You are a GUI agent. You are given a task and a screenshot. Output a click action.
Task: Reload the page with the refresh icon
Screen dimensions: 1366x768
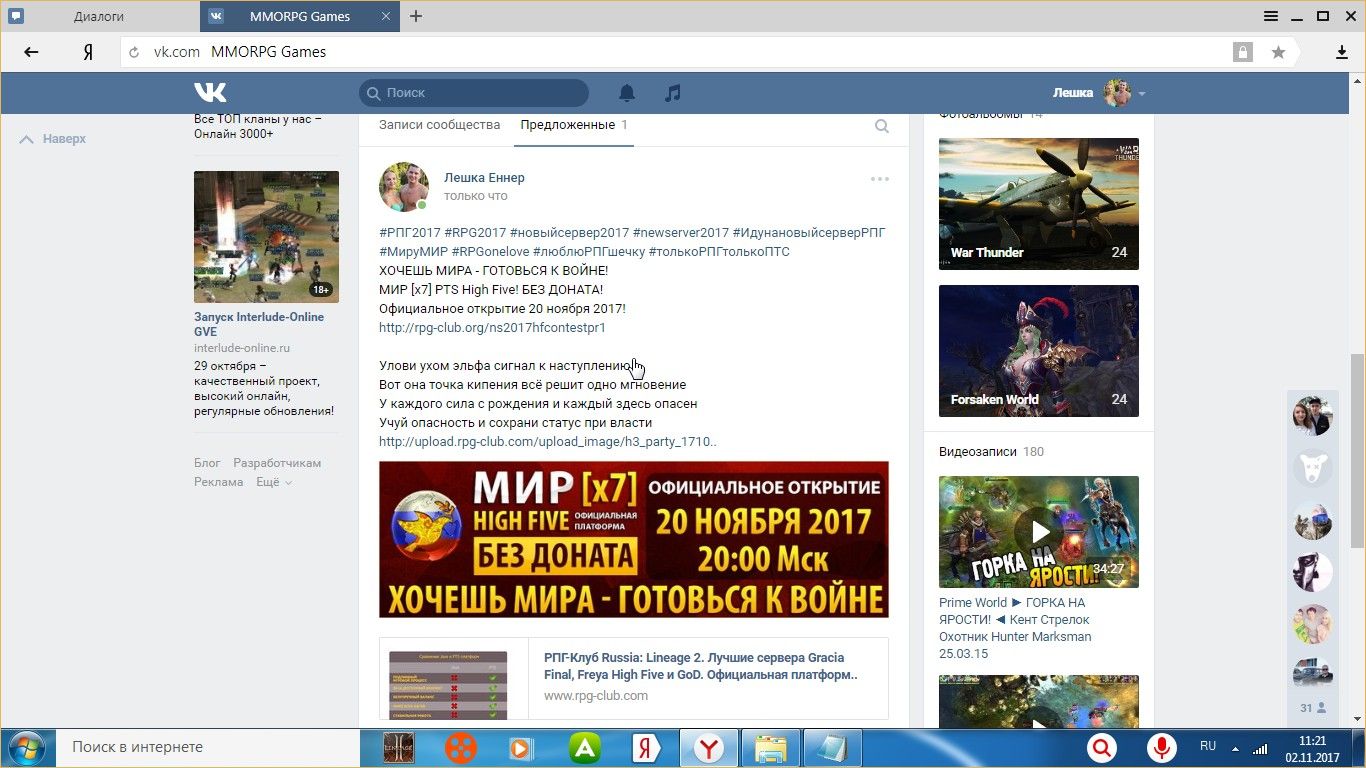pos(134,52)
